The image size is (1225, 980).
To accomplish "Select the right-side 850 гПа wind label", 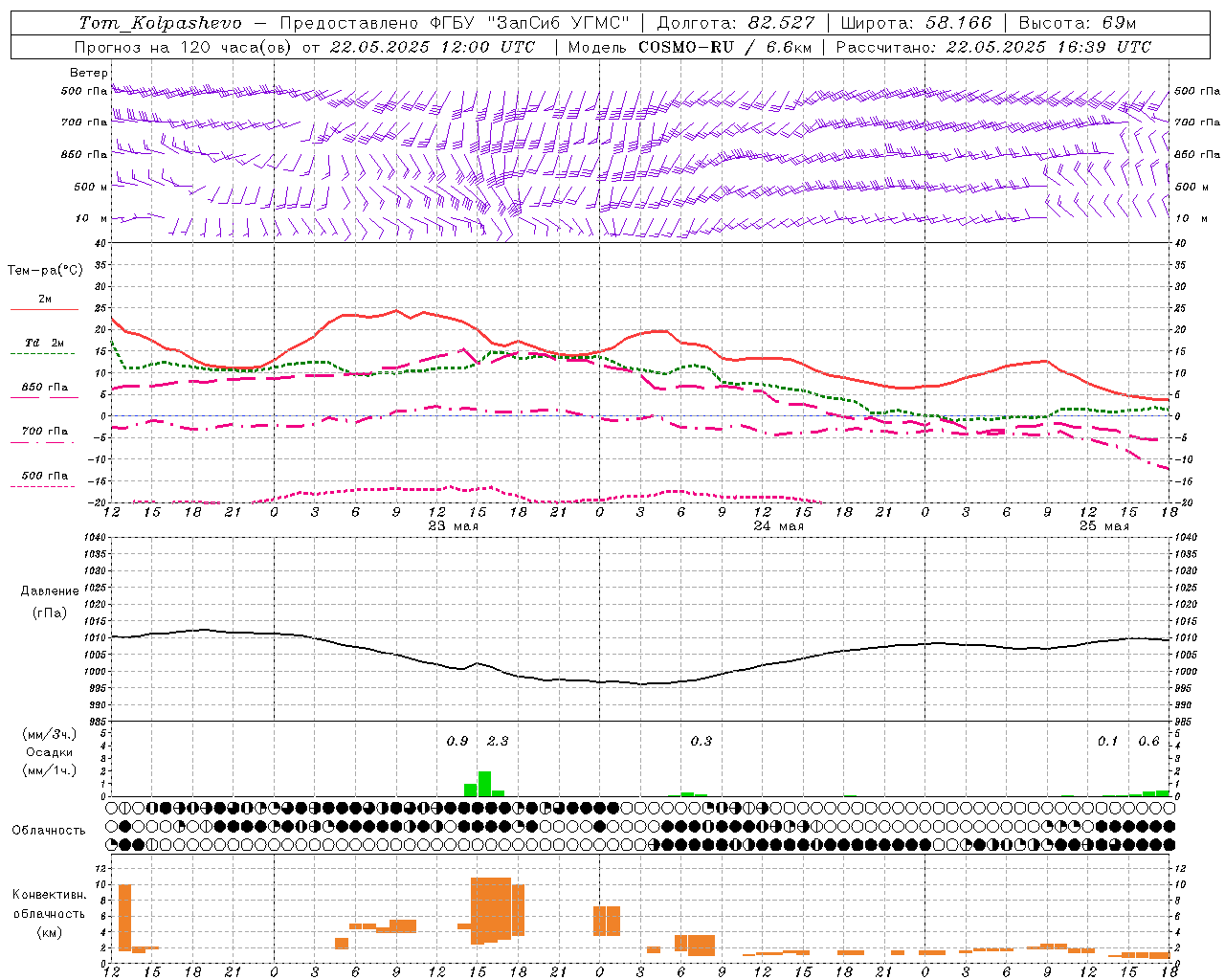I will pyautogui.click(x=1197, y=154).
